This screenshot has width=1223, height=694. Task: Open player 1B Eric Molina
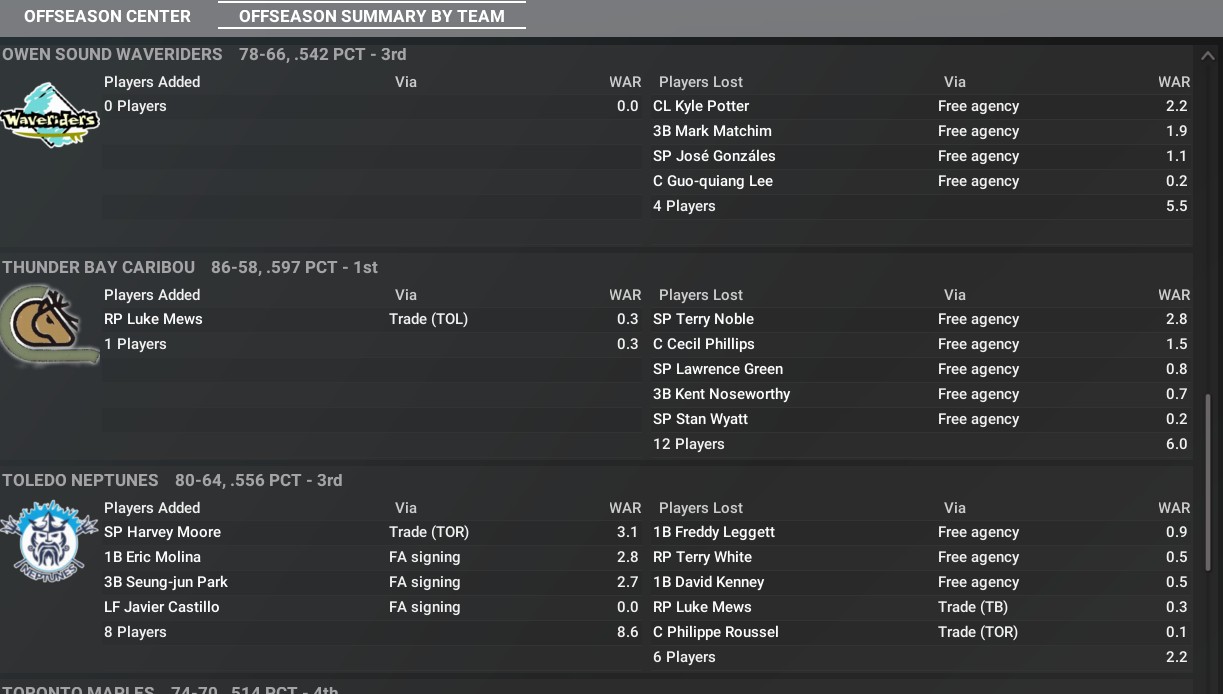pyautogui.click(x=152, y=557)
